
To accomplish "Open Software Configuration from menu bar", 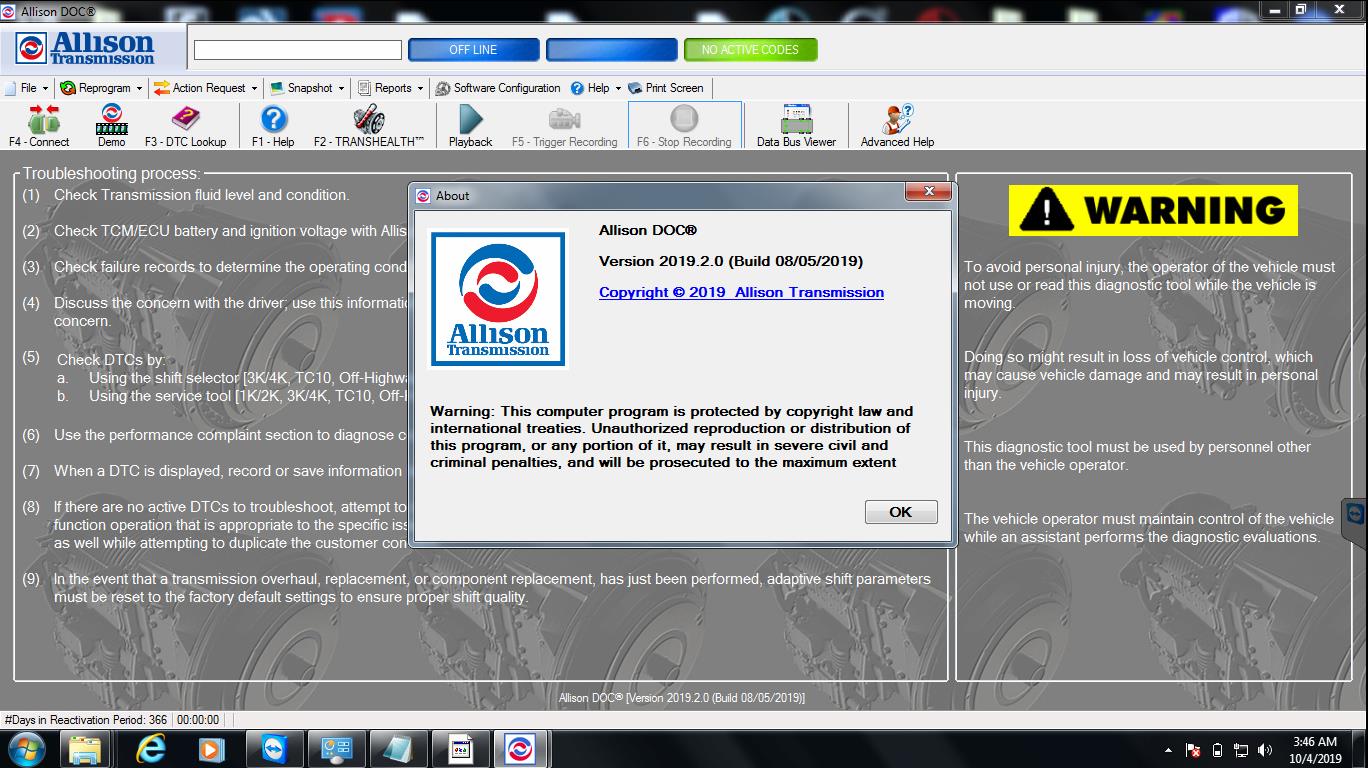I will pyautogui.click(x=497, y=88).
